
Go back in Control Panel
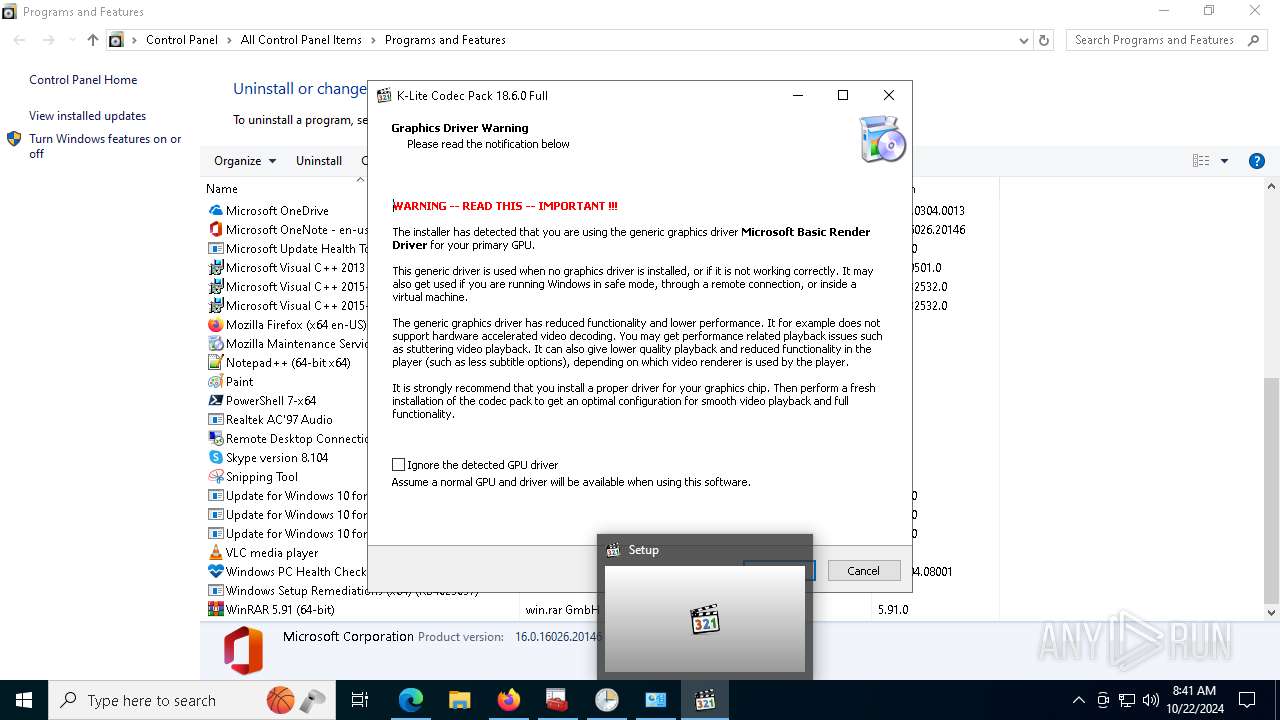(x=20, y=40)
